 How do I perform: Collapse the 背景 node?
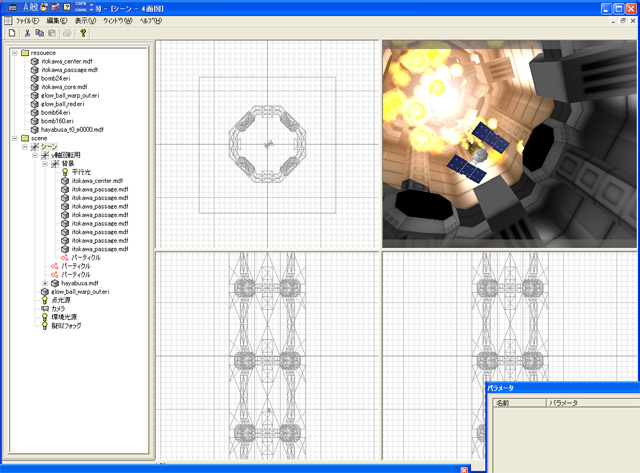point(45,164)
